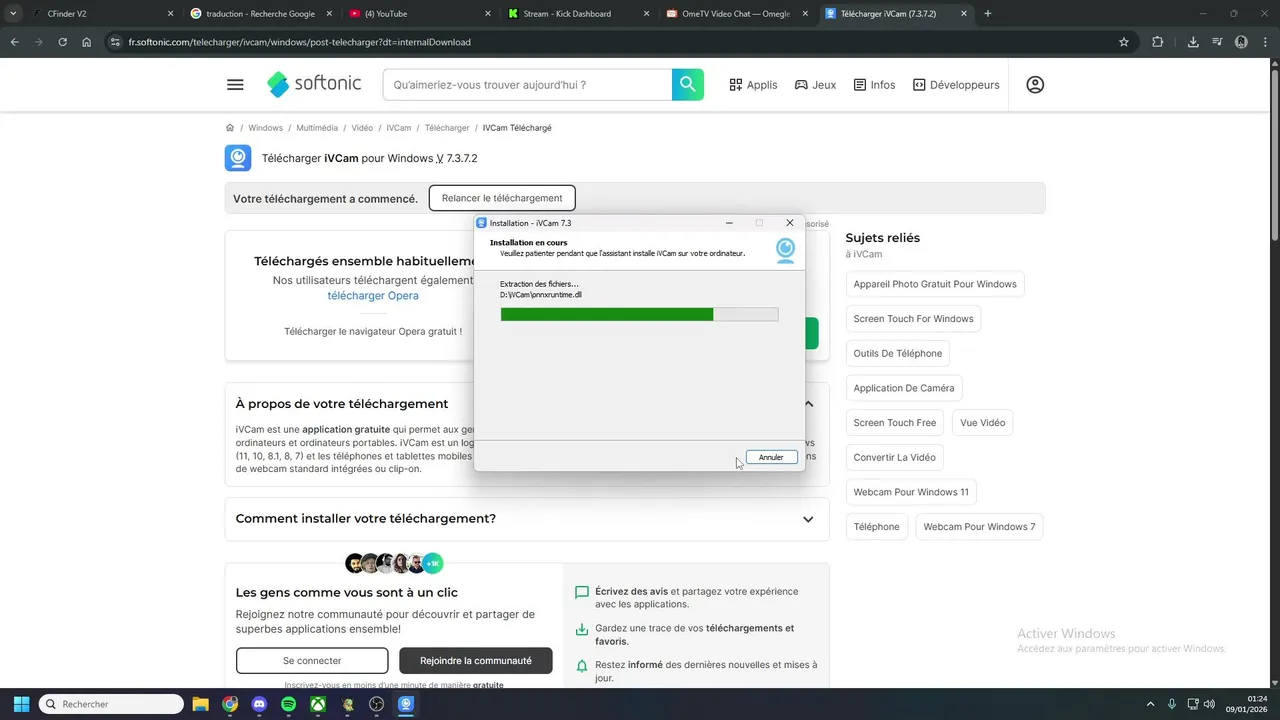Image resolution: width=1280 pixels, height=720 pixels.
Task: Open media controls icon in Chrome toolbar
Action: (1217, 42)
